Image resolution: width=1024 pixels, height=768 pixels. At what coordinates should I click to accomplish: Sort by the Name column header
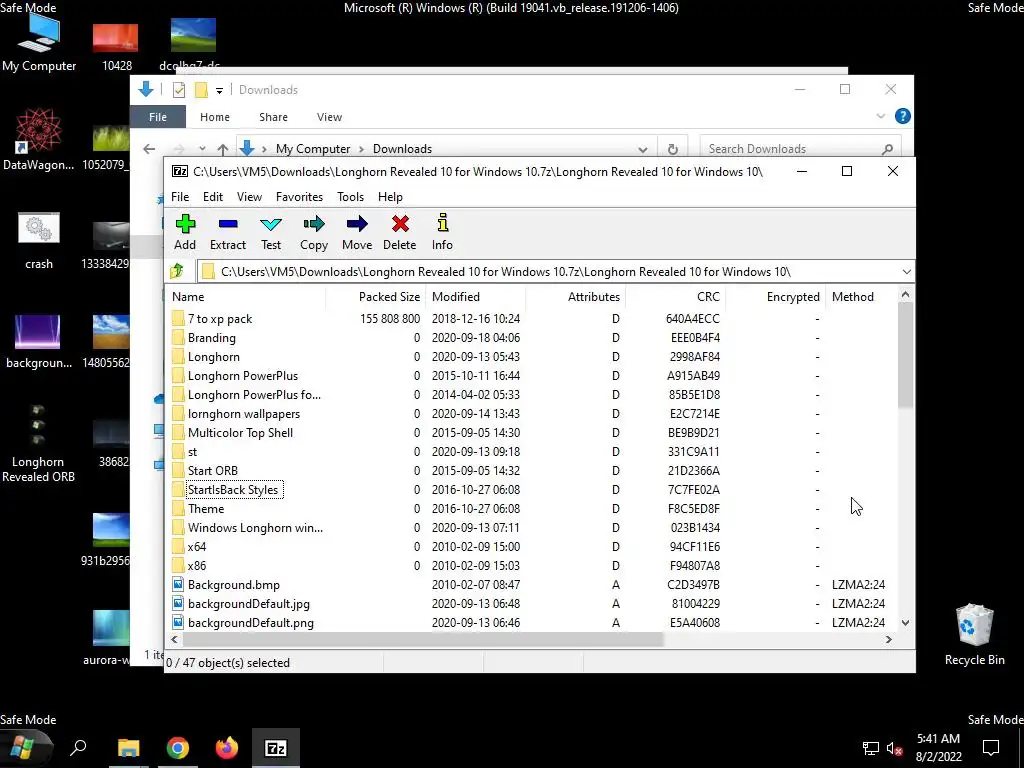click(x=245, y=296)
